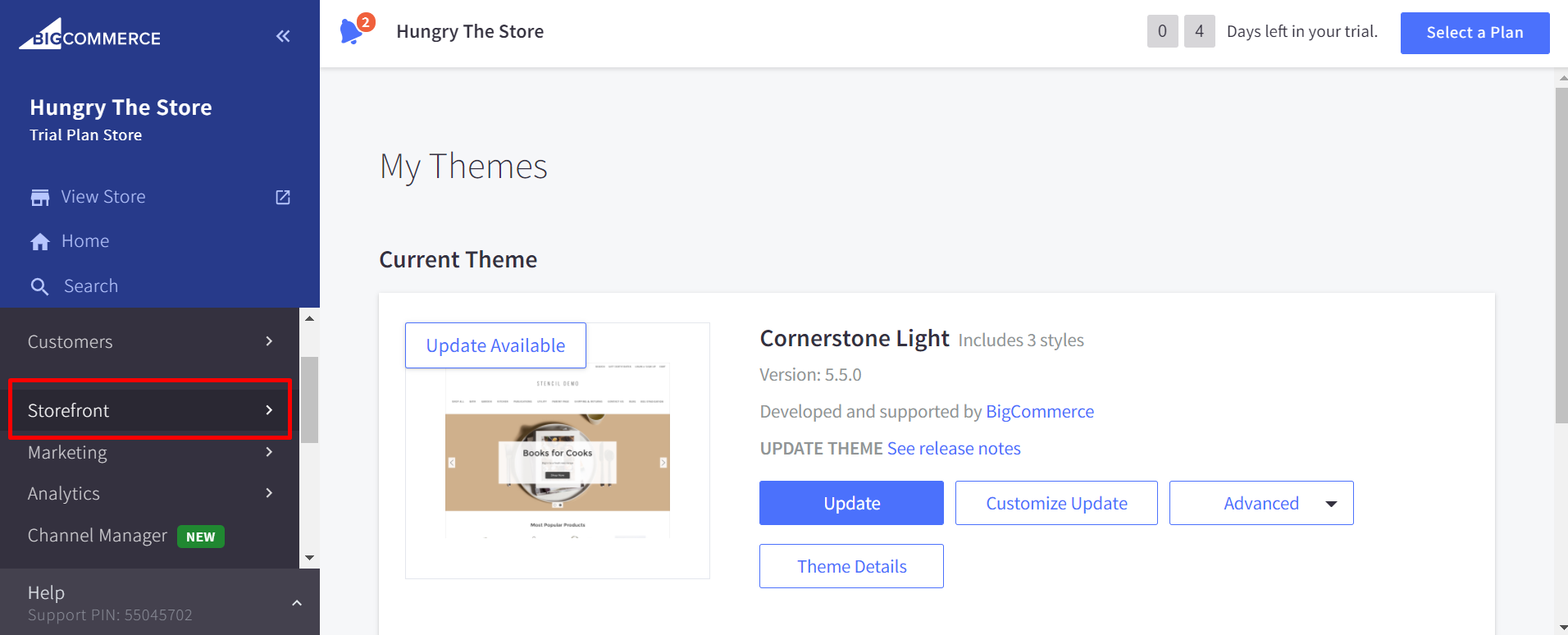Open store in new tab icon

tap(283, 197)
